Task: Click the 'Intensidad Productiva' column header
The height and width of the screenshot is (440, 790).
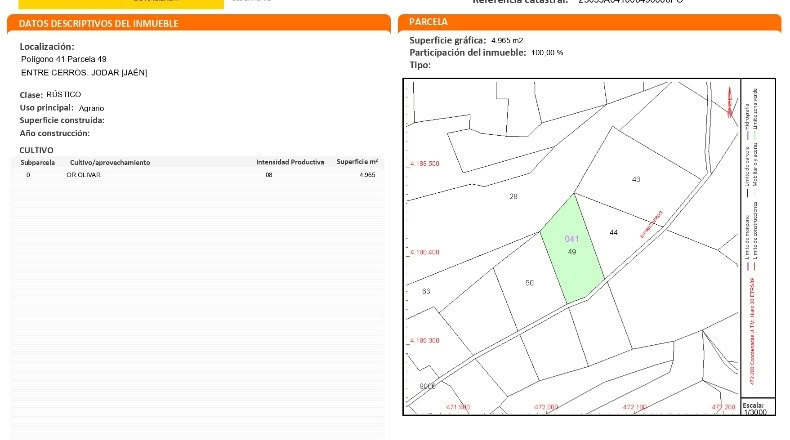Action: point(290,162)
